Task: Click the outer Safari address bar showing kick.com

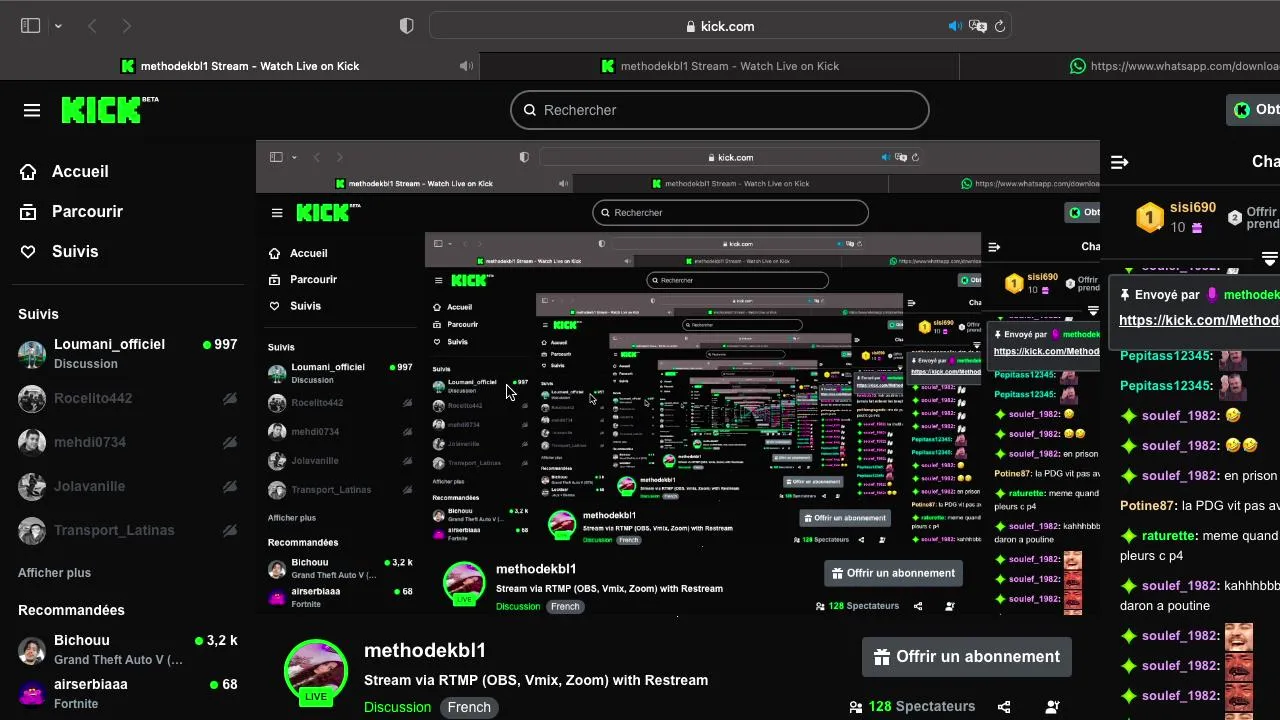Action: click(720, 26)
